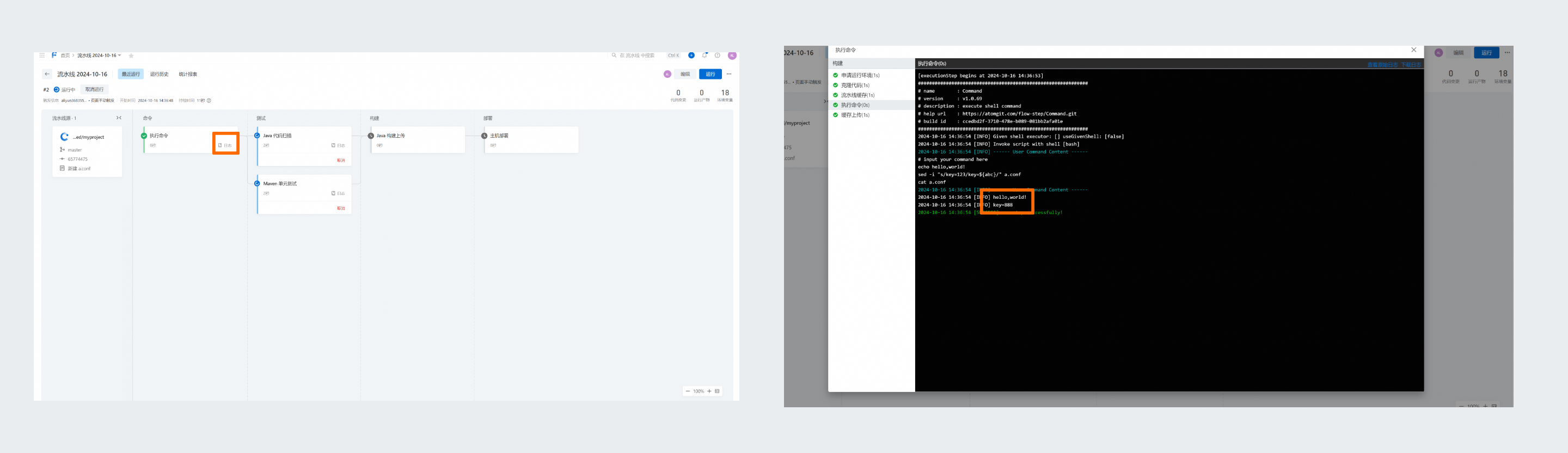
Task: Click the 编辑 button behind the log dialog
Action: point(1459,53)
